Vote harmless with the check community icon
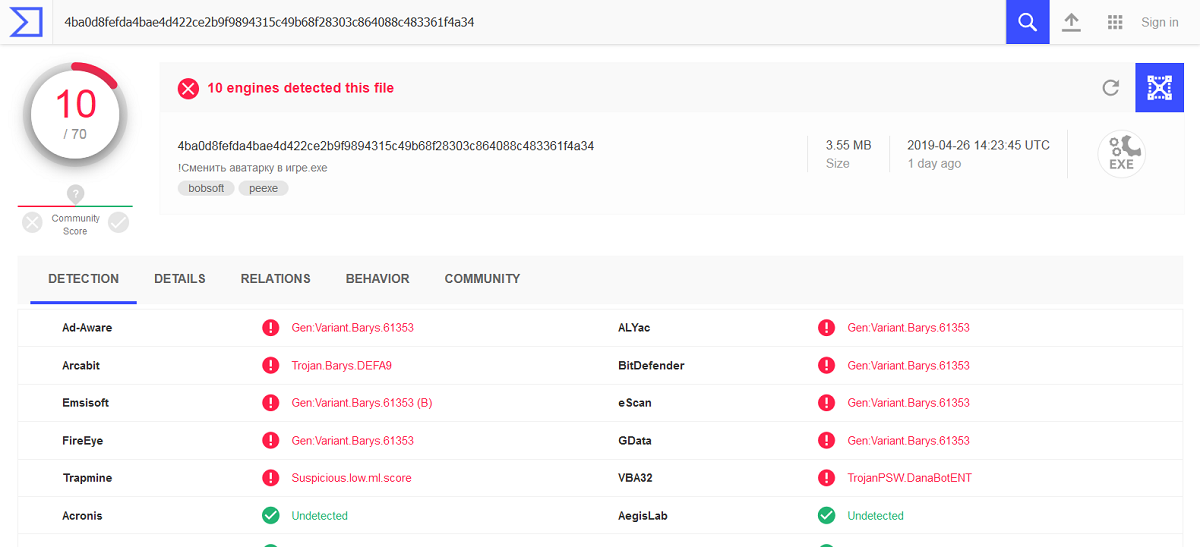 point(119,222)
